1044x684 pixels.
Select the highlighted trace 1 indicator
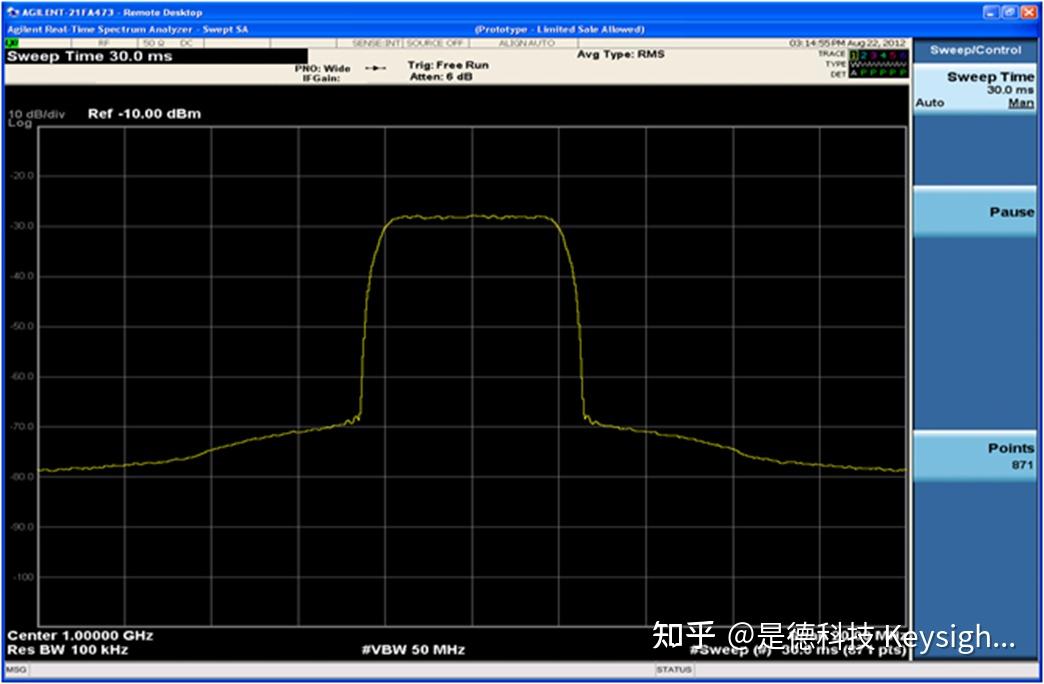[x=855, y=54]
